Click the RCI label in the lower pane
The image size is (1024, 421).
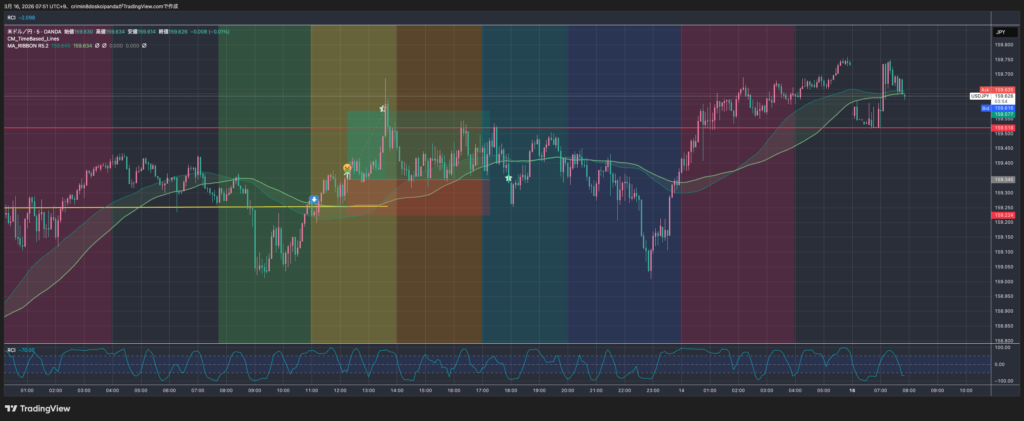pyautogui.click(x=11, y=350)
